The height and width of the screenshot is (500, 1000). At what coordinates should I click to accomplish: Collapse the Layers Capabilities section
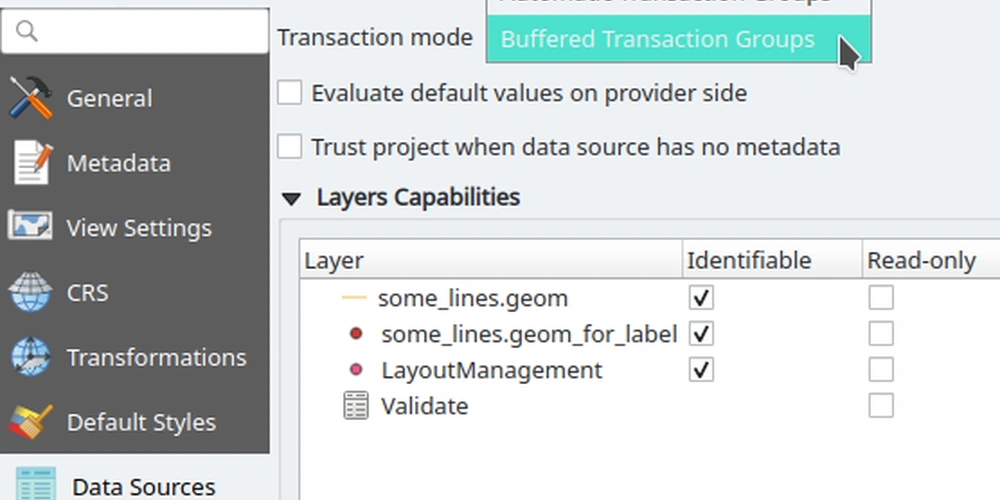tap(291, 198)
